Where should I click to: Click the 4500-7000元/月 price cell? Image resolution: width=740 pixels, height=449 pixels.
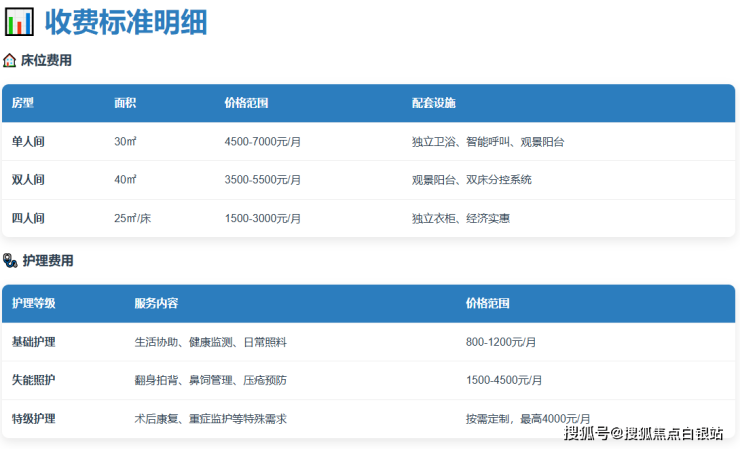(x=263, y=142)
